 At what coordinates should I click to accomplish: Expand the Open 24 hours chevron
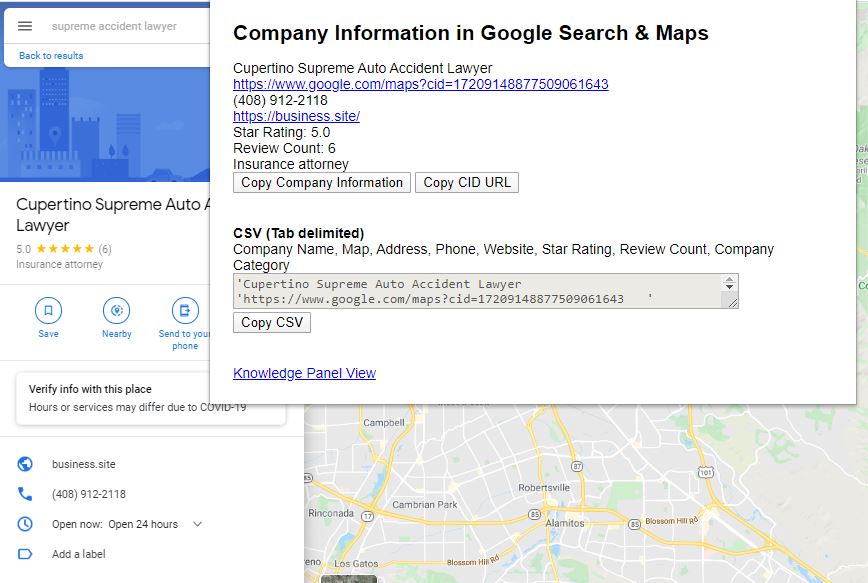(x=198, y=524)
